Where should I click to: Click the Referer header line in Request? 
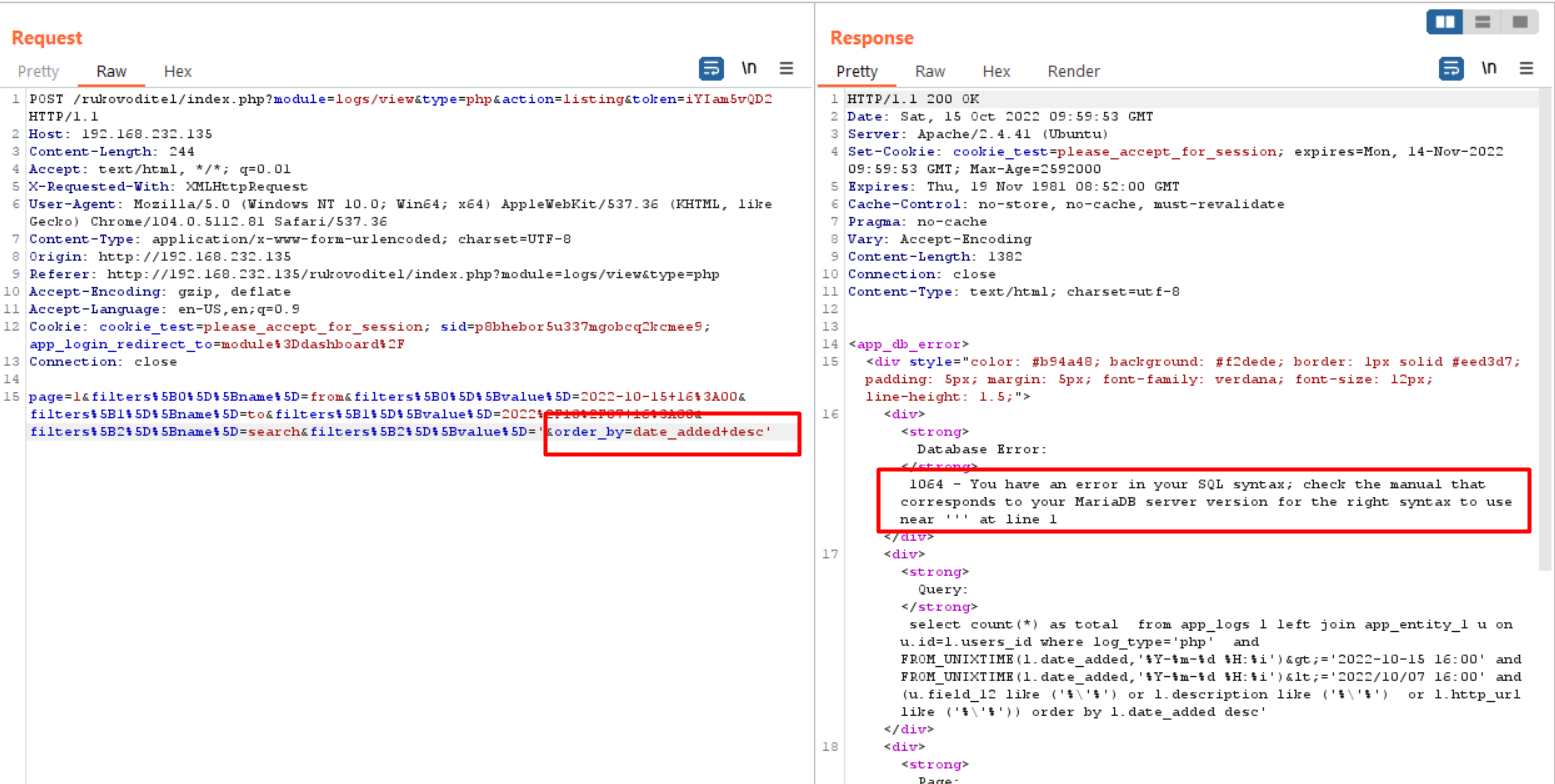pos(374,274)
